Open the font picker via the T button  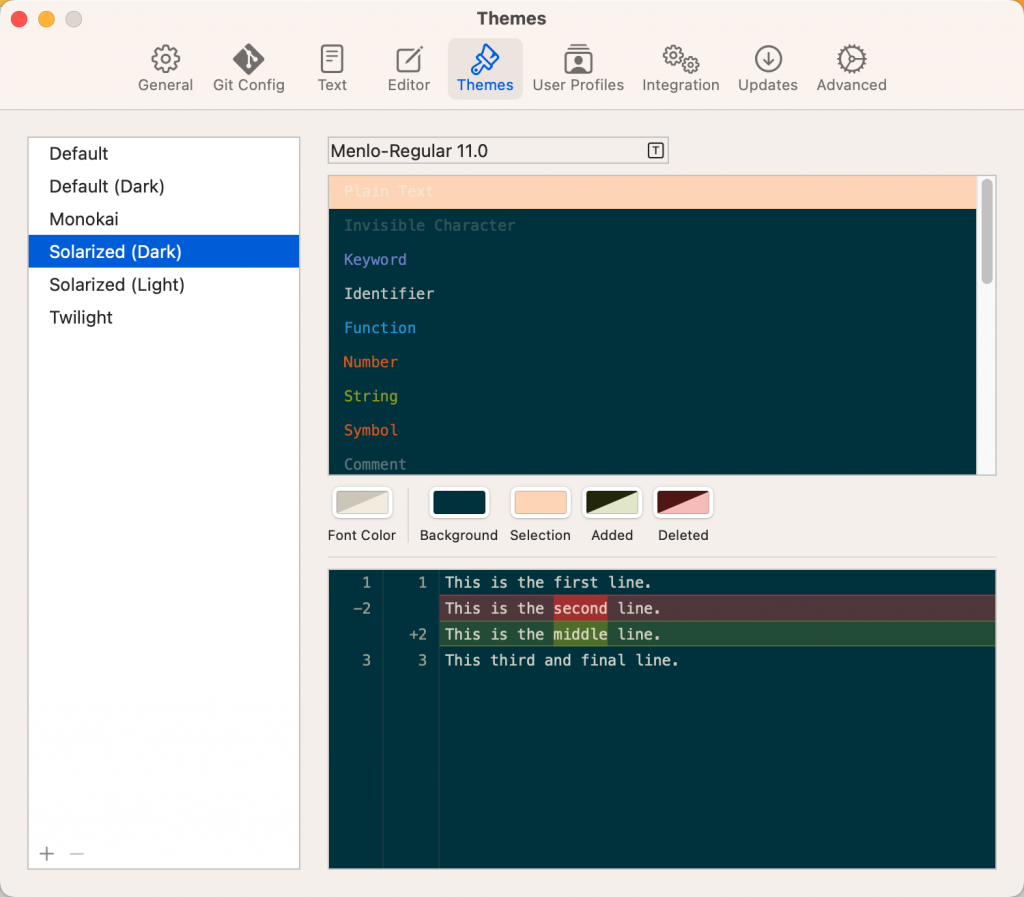tap(655, 150)
